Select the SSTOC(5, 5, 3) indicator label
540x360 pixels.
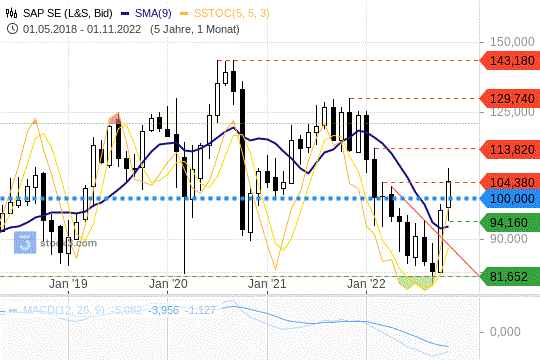tap(231, 13)
